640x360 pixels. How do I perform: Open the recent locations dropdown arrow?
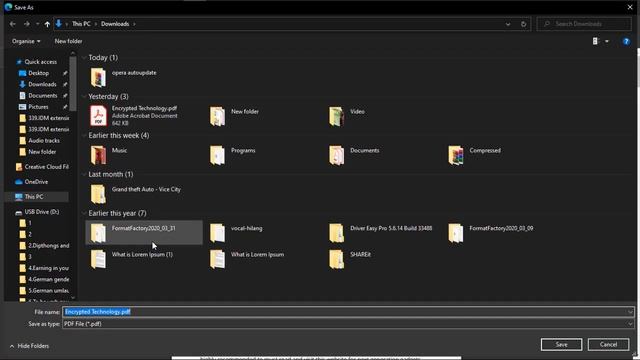[38, 24]
